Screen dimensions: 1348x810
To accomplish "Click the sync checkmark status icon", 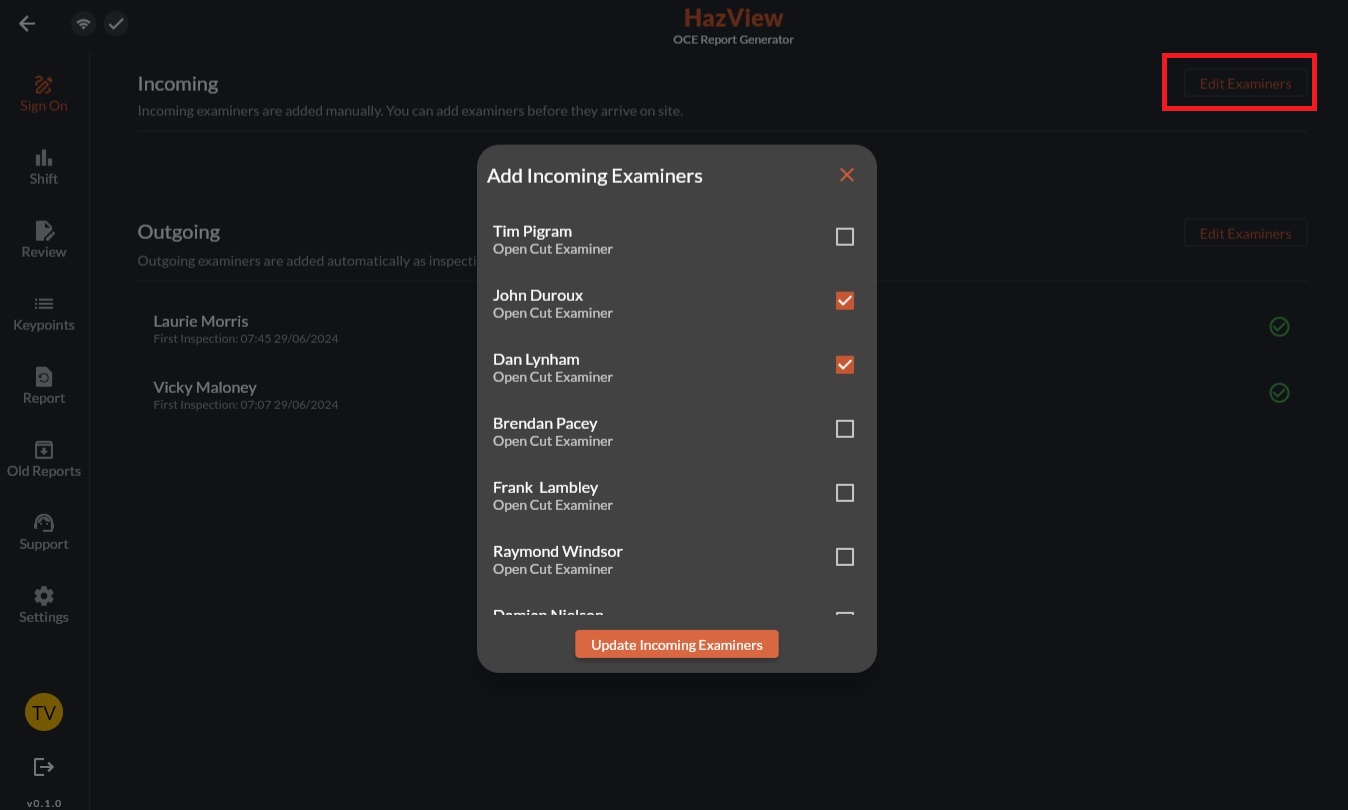I will click(x=116, y=24).
